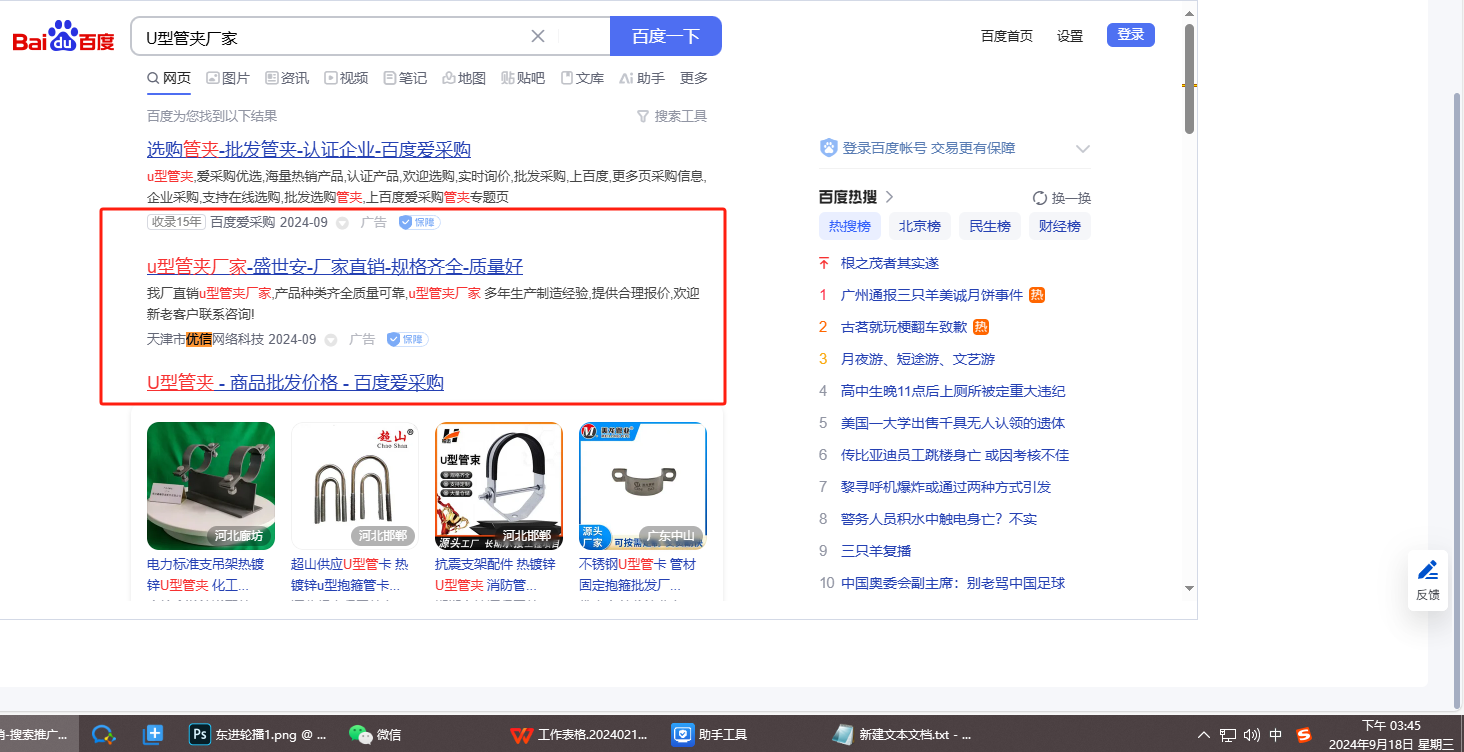Click the 反馈 feedback button
The width and height of the screenshot is (1464, 752).
tap(1428, 580)
